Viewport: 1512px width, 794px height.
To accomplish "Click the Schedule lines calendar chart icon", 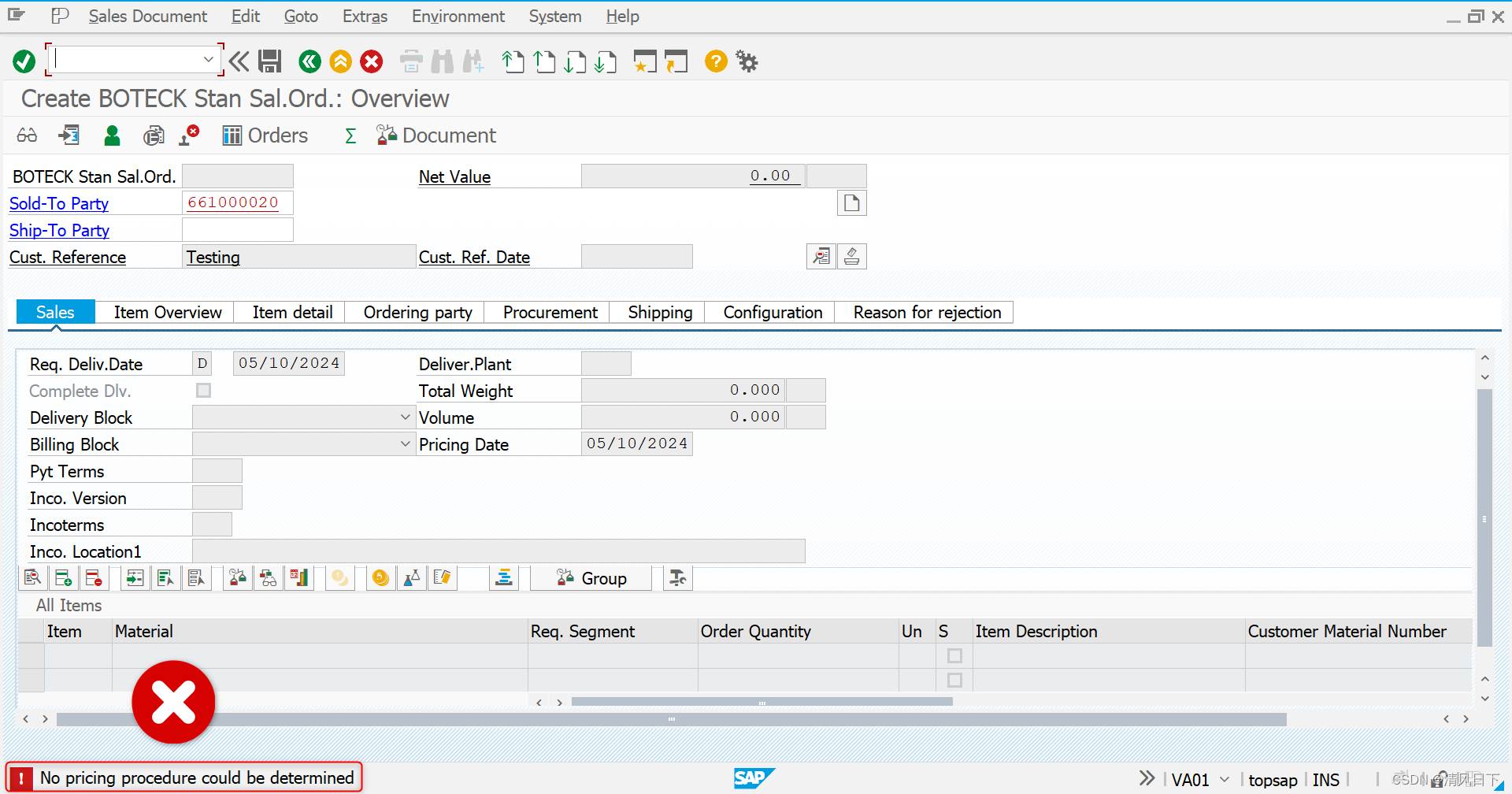I will [299, 578].
